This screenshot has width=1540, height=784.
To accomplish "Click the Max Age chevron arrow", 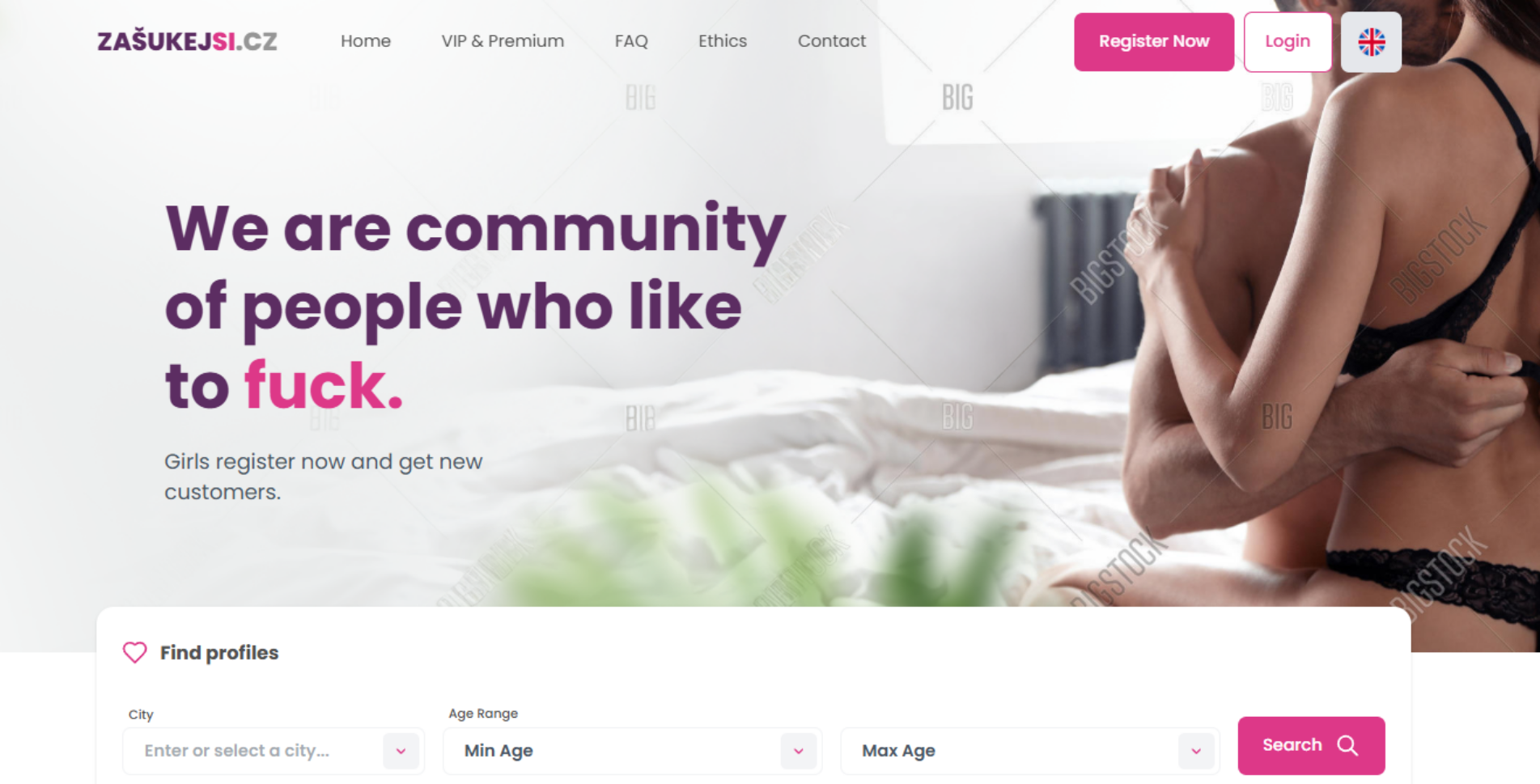I will [x=1196, y=751].
